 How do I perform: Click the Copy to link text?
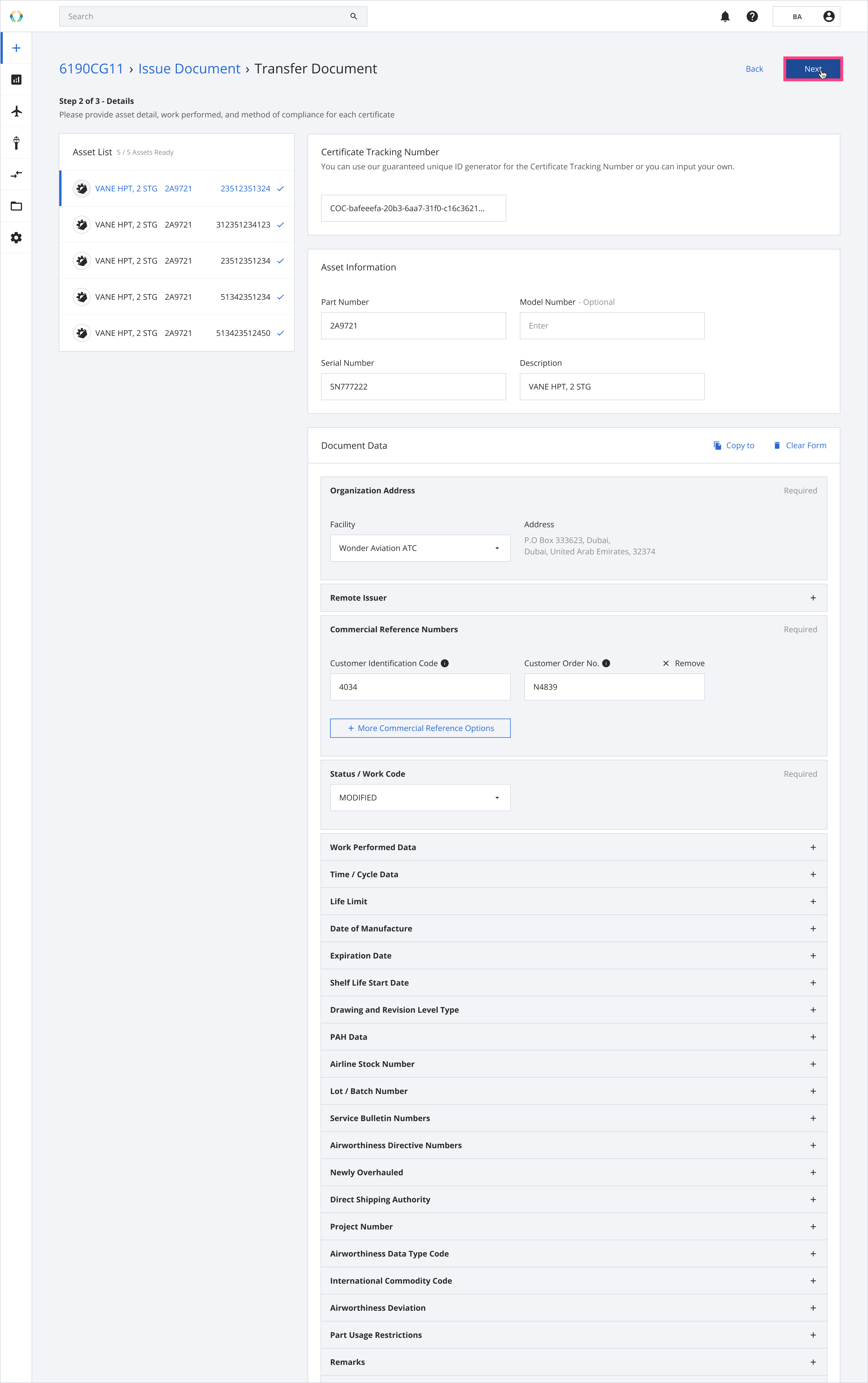click(x=740, y=445)
